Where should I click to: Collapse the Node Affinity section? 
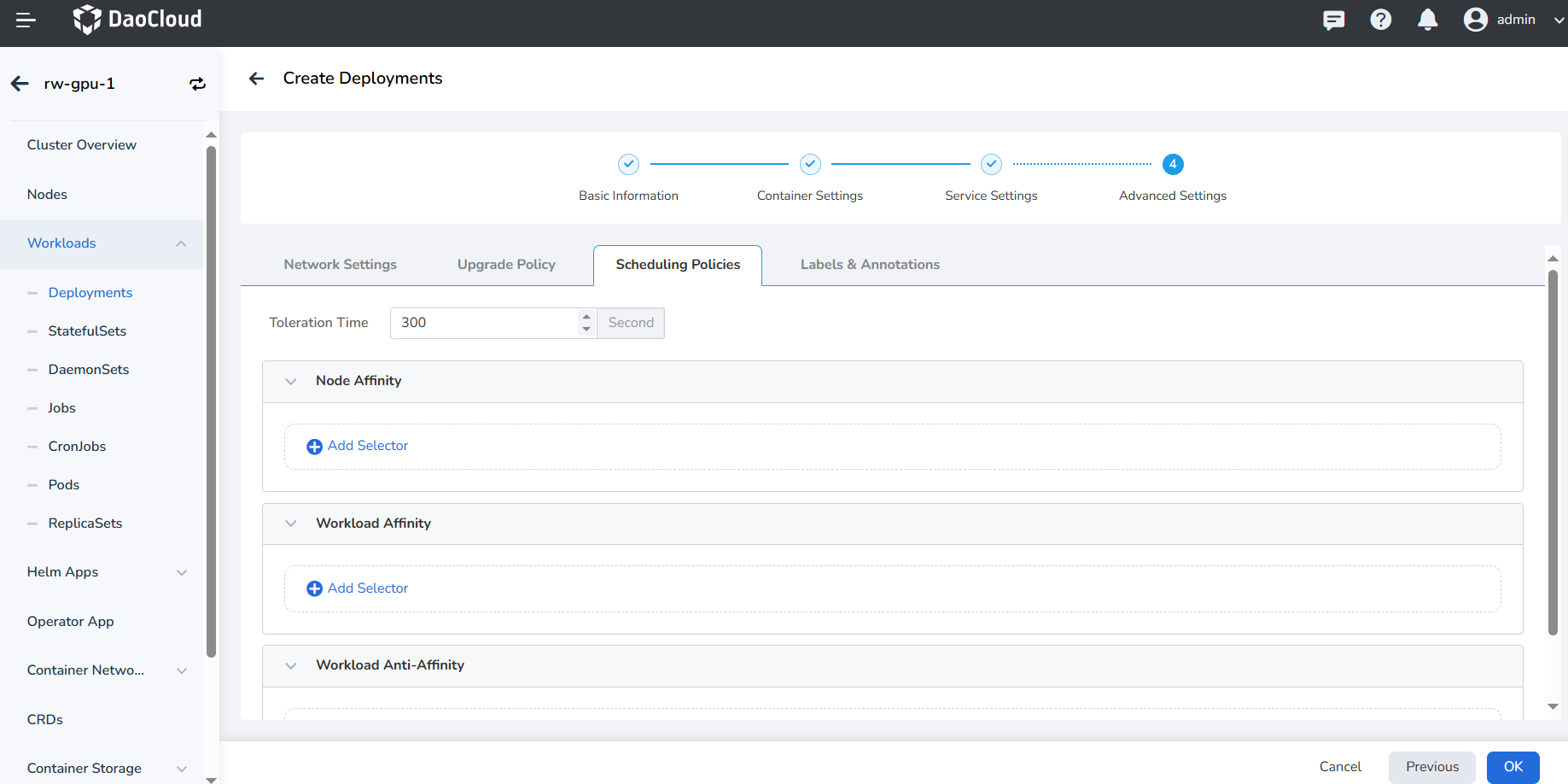(291, 382)
